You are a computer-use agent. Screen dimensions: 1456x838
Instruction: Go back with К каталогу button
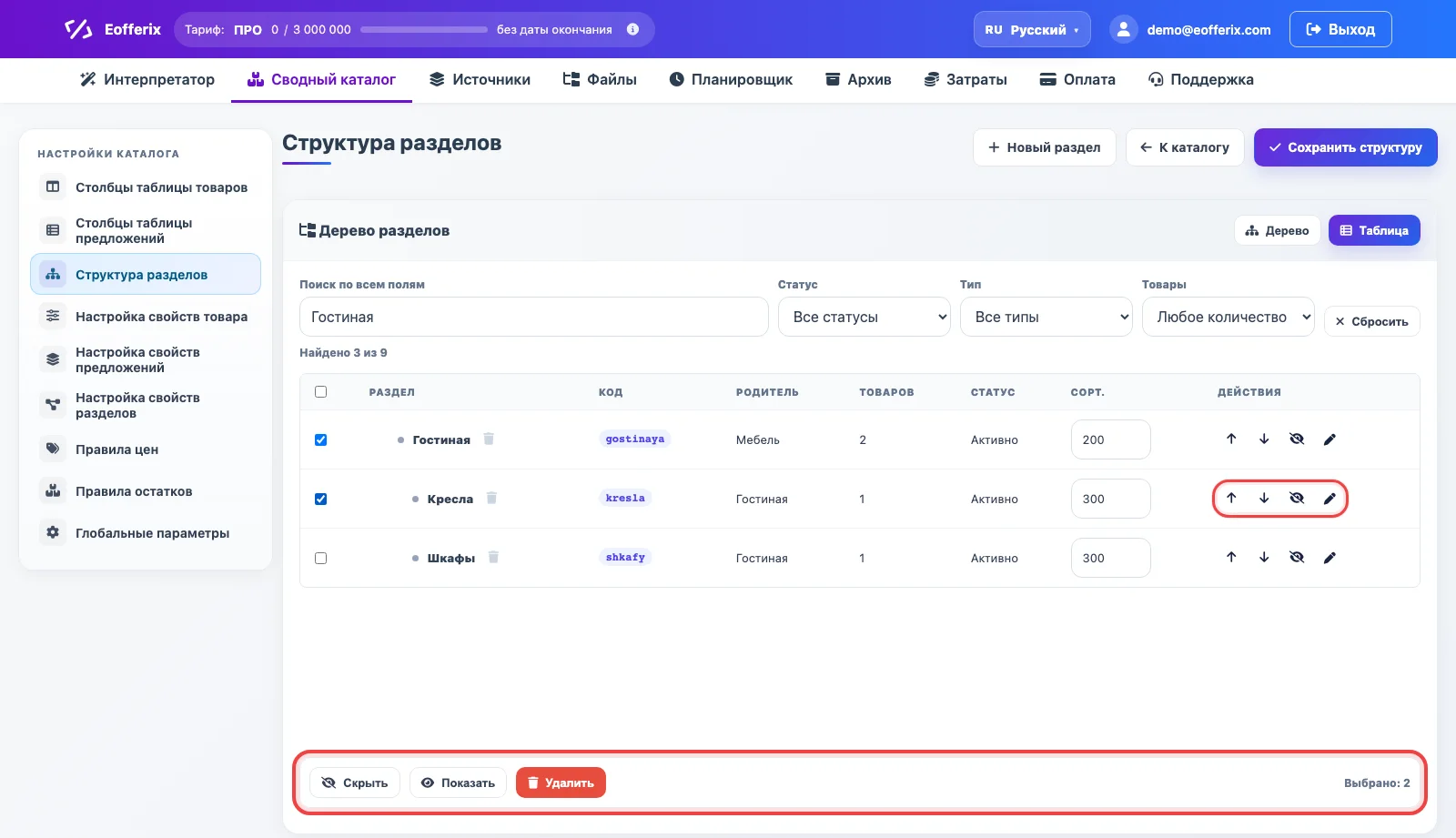[x=1185, y=147]
